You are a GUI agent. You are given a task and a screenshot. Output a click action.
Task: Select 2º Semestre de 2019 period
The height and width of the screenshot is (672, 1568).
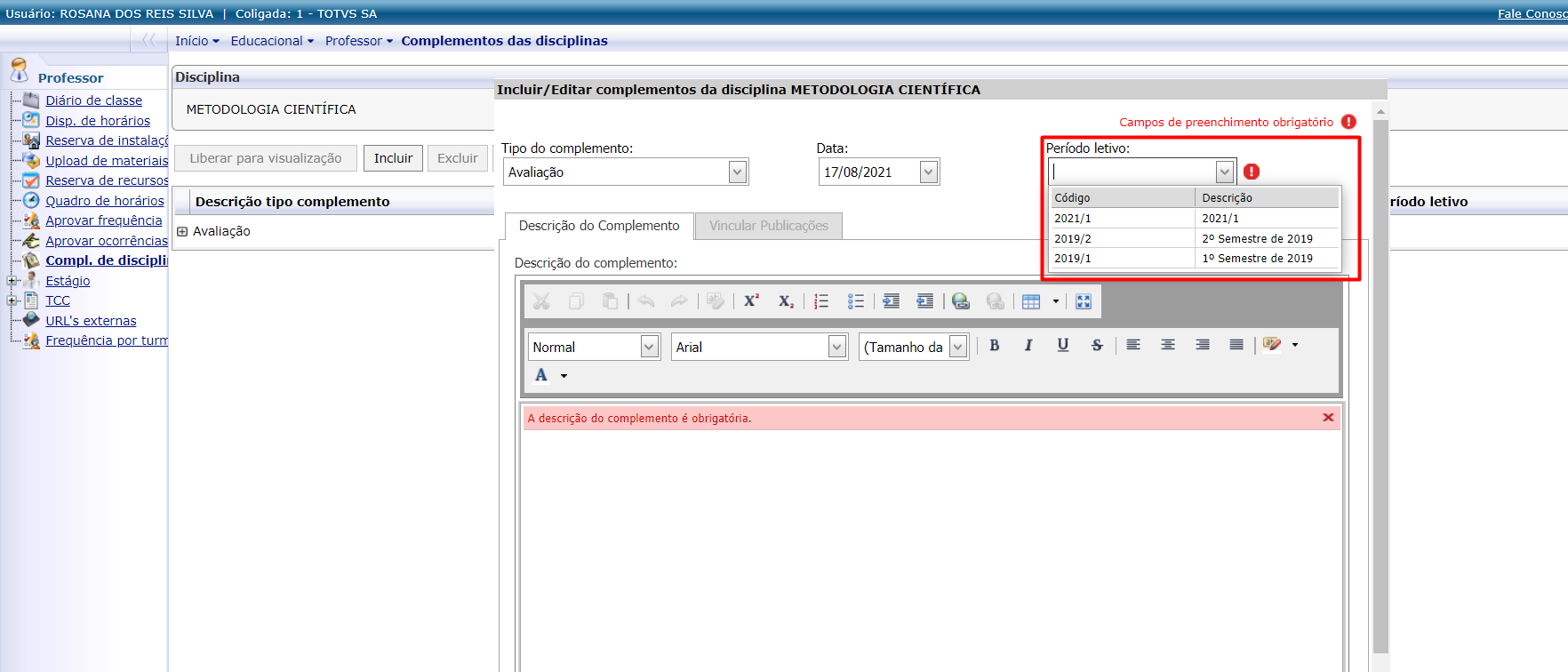coord(1195,238)
